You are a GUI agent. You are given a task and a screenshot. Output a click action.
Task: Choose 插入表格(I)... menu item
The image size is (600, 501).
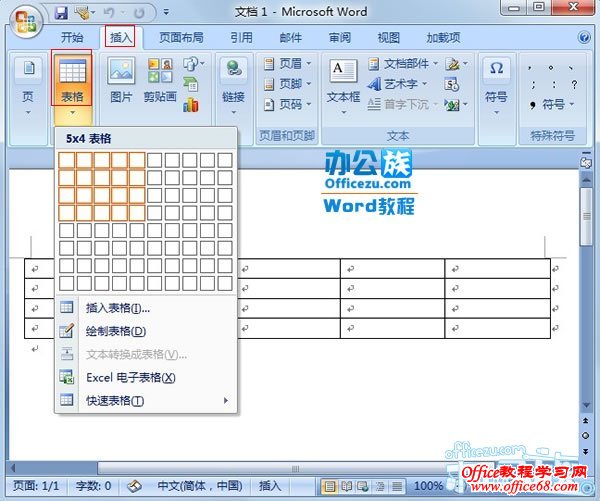[x=146, y=308]
